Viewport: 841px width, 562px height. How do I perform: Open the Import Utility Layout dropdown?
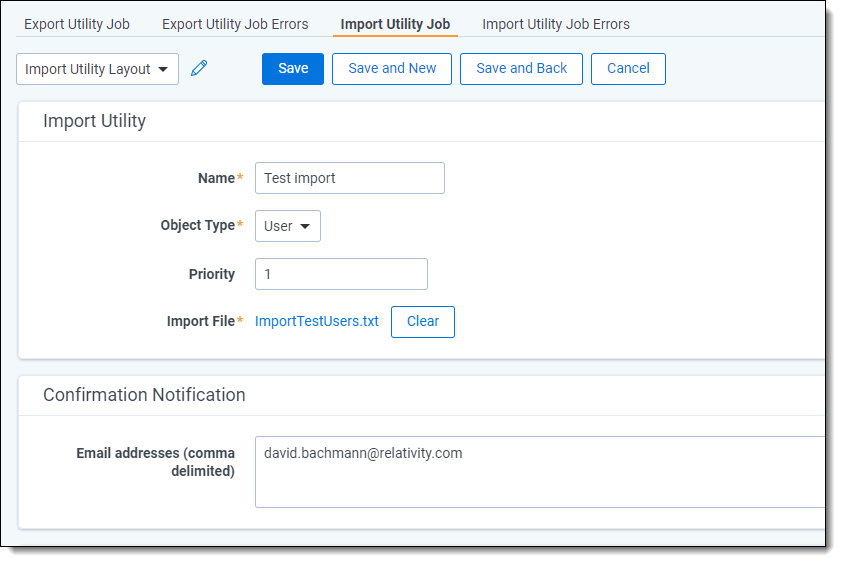pyautogui.click(x=97, y=69)
